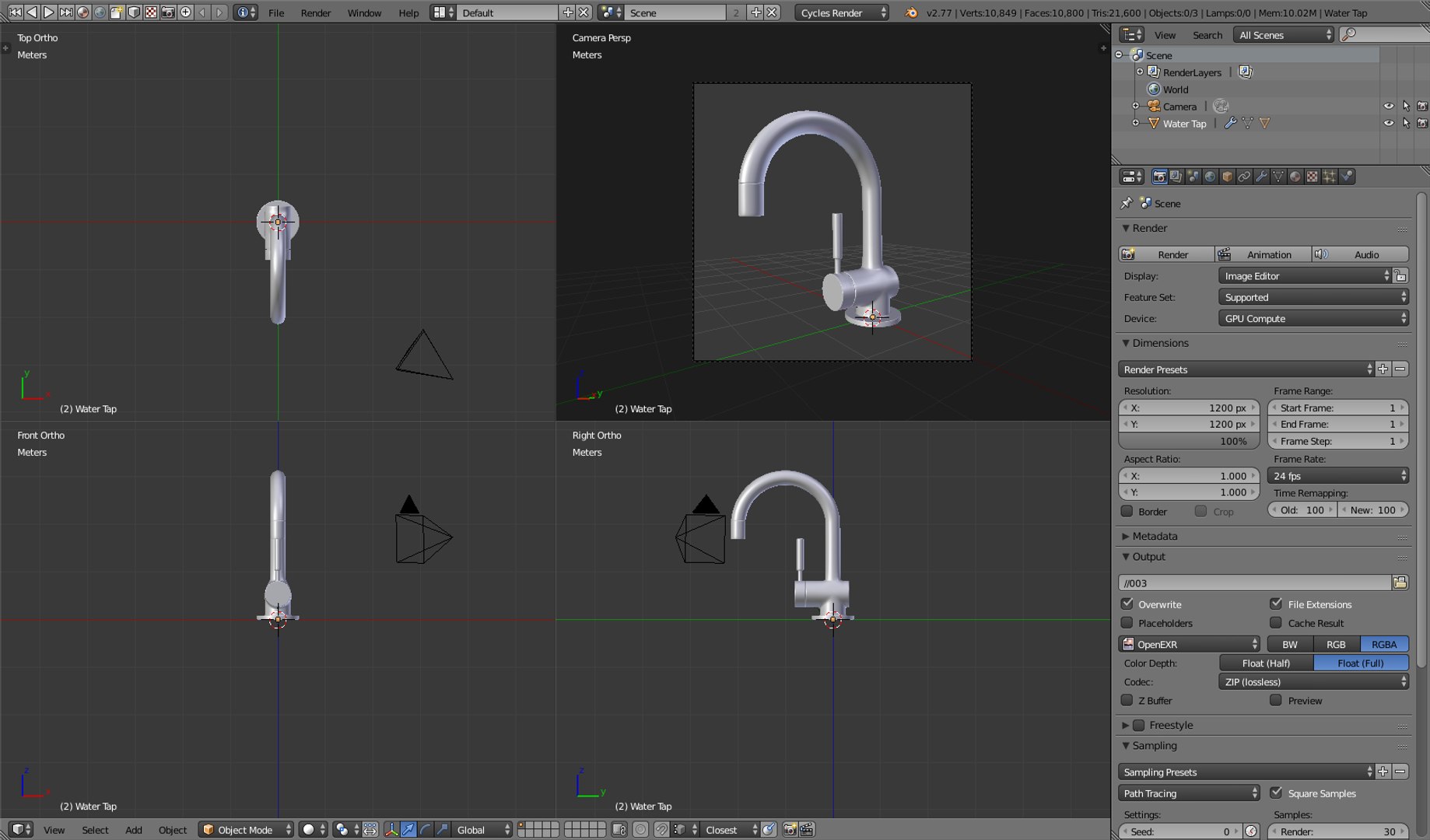Open the Add menu in viewport header
The image size is (1430, 840).
pyautogui.click(x=134, y=830)
